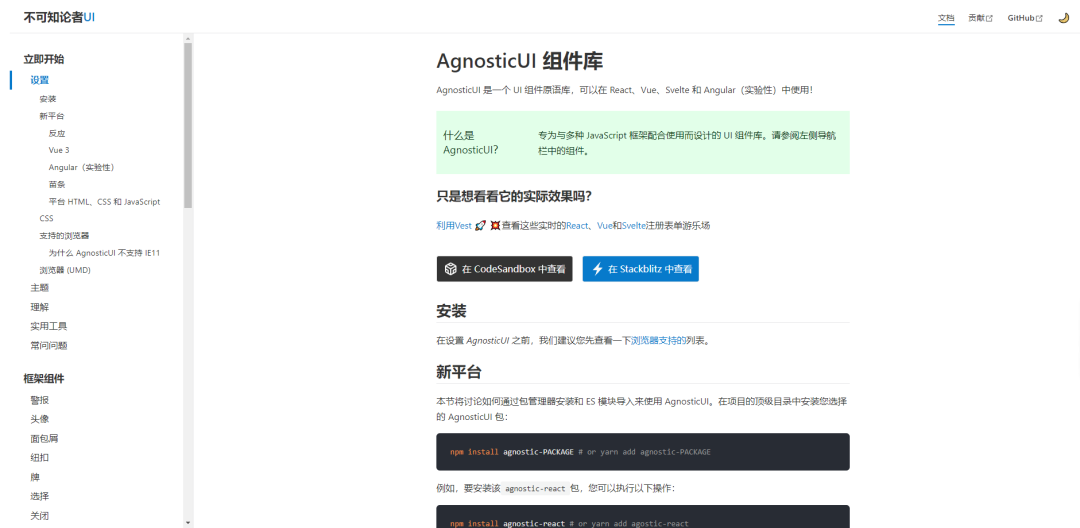Open the 常问问题 page in the sidebar
1080x528 pixels.
tap(49, 346)
